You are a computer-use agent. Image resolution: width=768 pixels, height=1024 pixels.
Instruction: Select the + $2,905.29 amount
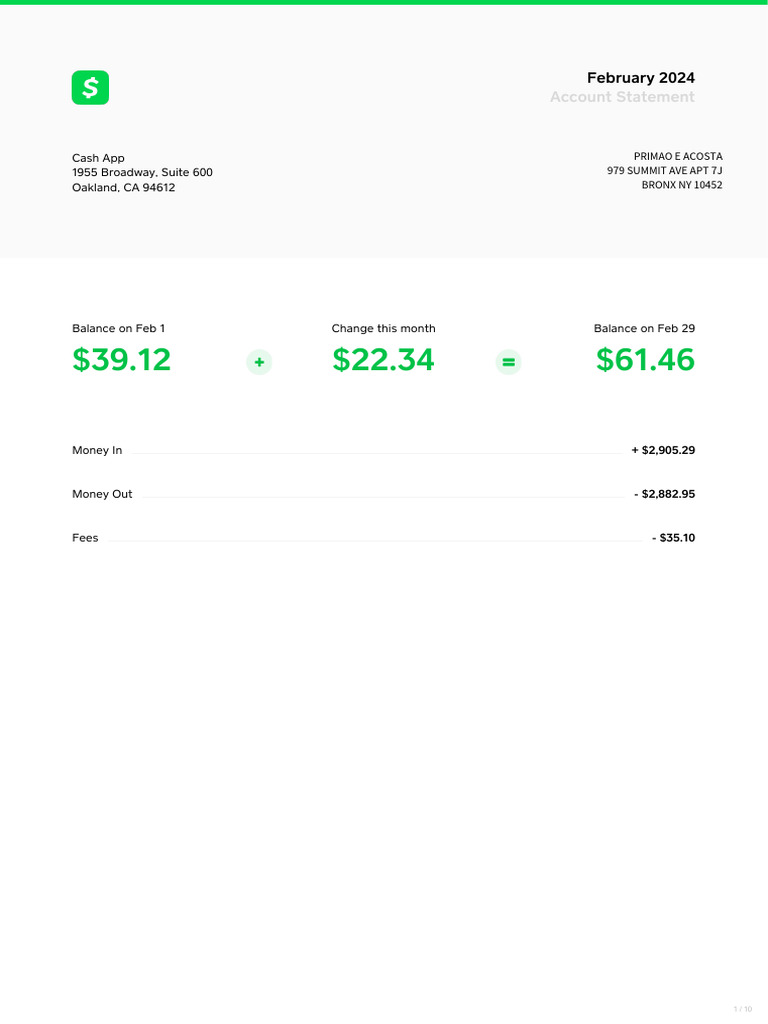coord(663,451)
